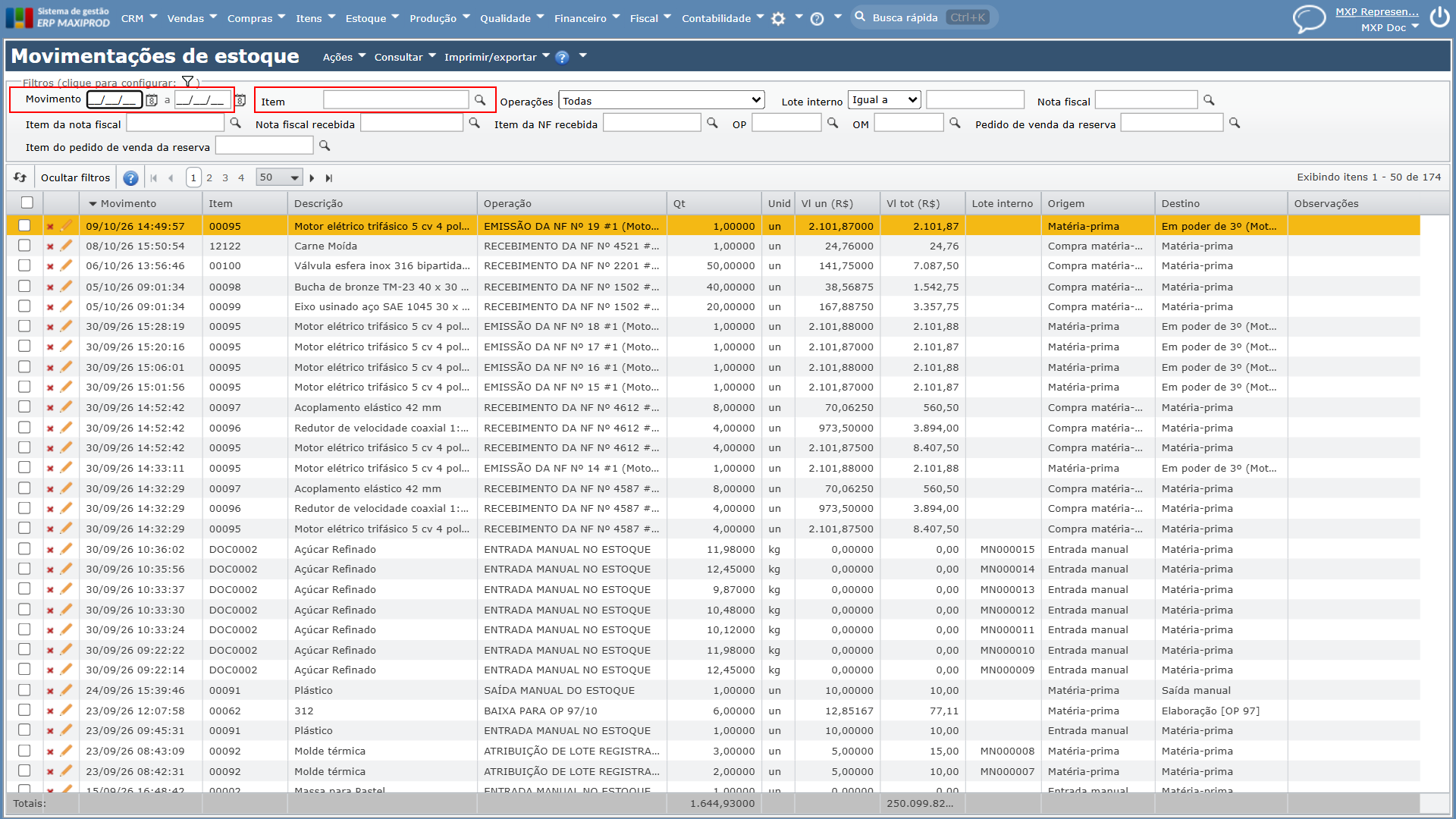
Task: Open the Financeiro menu
Action: pos(587,18)
